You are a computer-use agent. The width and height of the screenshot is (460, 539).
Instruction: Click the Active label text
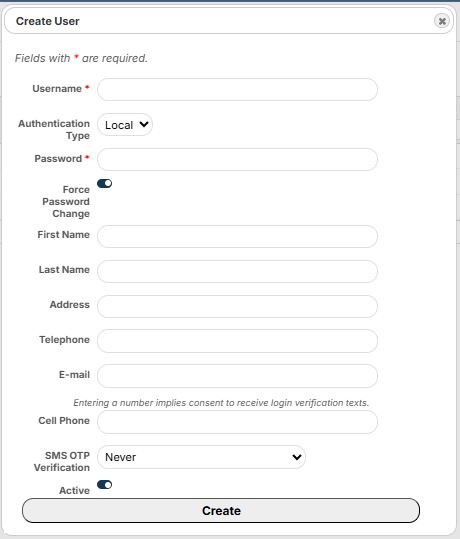[74, 491]
